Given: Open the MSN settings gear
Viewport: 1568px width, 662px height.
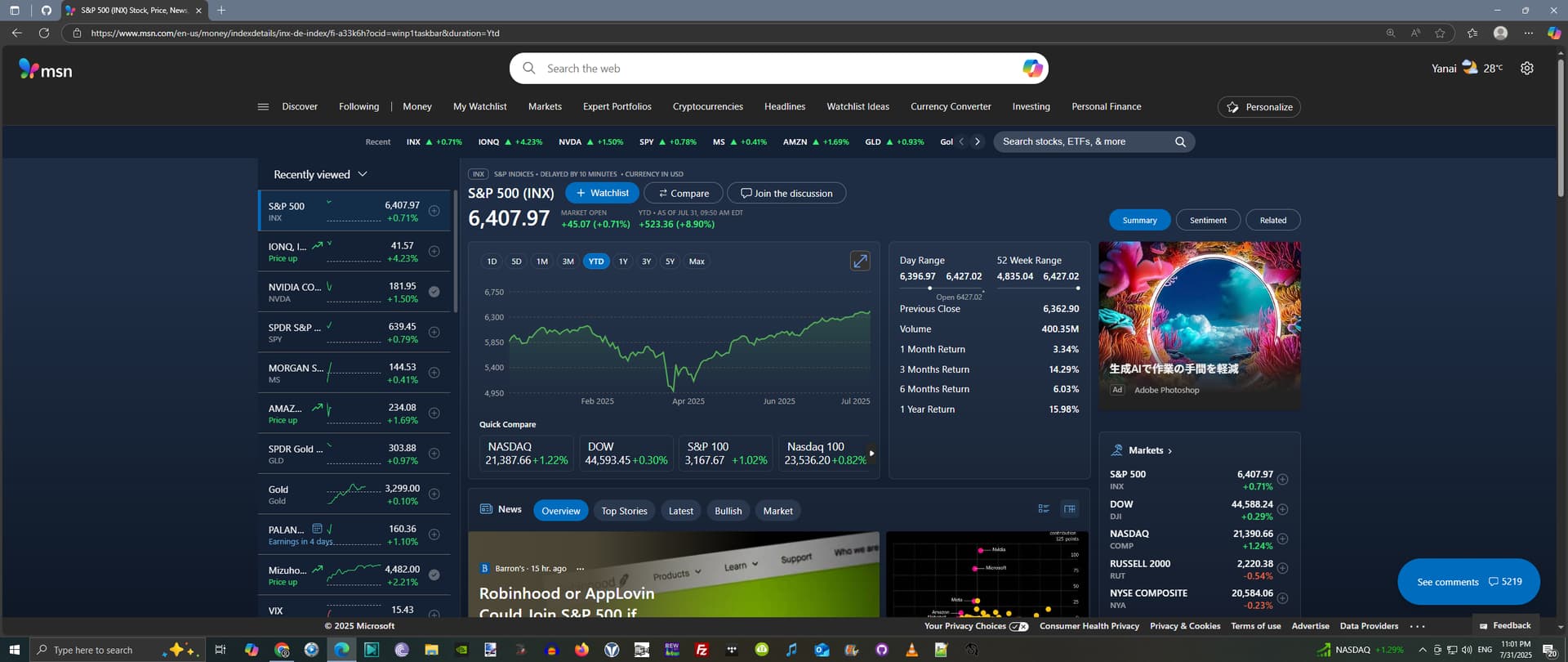Looking at the screenshot, I should (x=1526, y=69).
